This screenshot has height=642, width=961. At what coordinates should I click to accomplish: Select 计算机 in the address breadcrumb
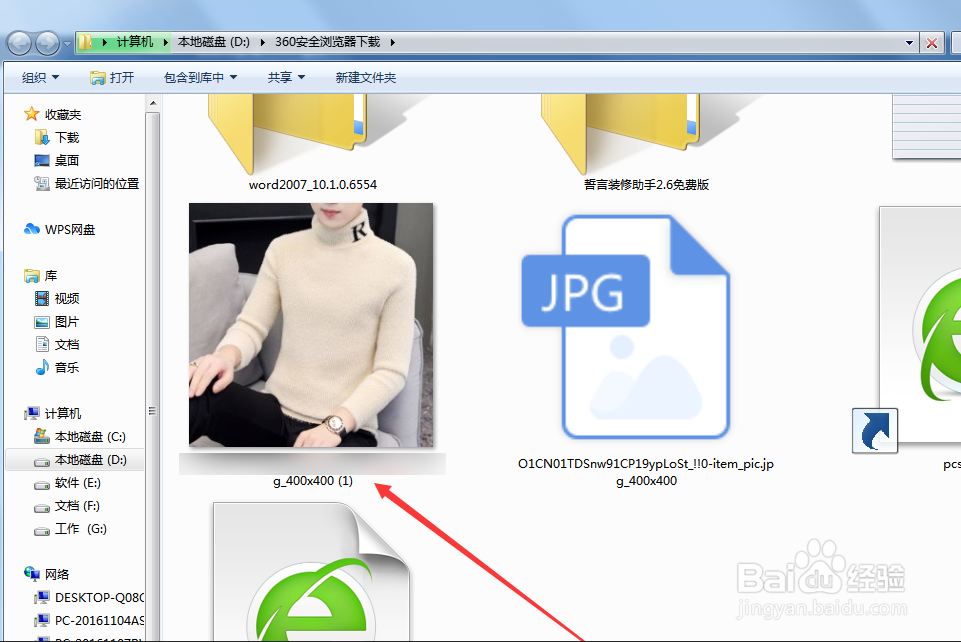[x=135, y=42]
